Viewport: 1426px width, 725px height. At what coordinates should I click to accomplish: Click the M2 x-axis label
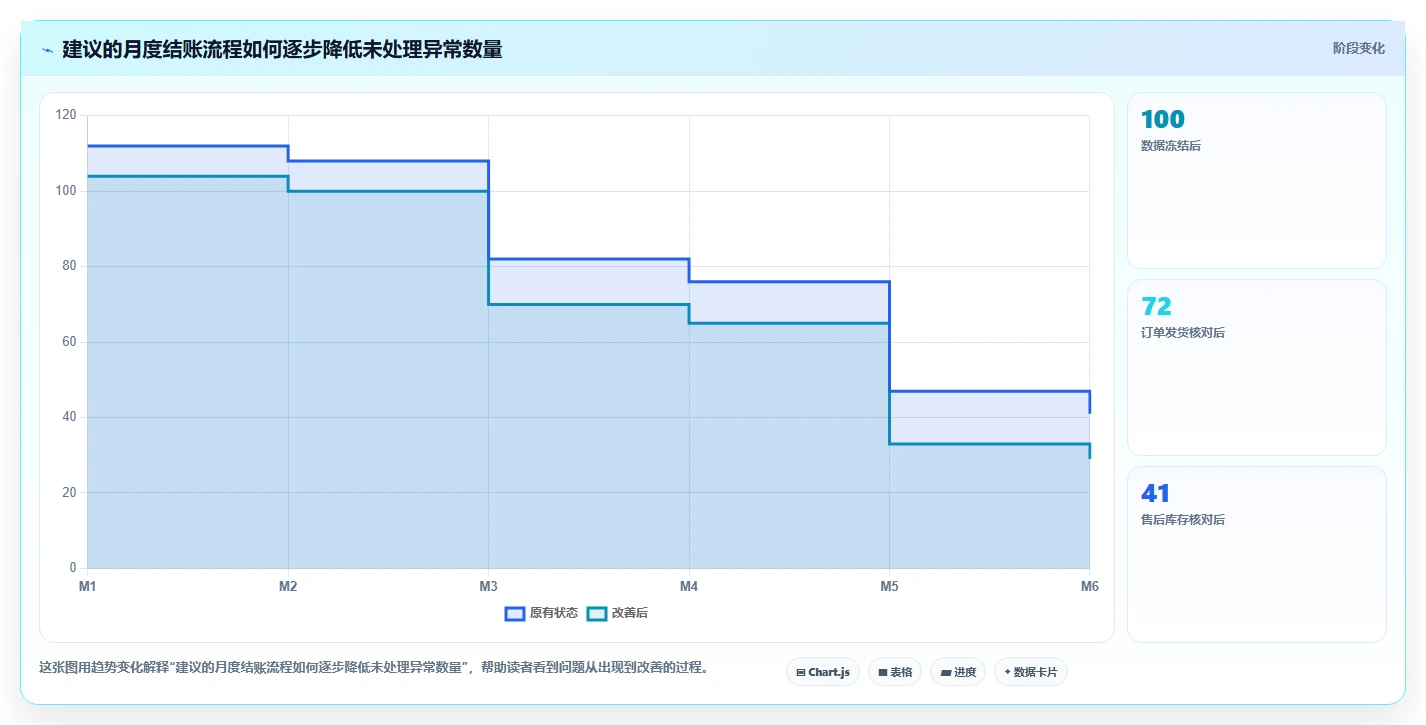[288, 587]
